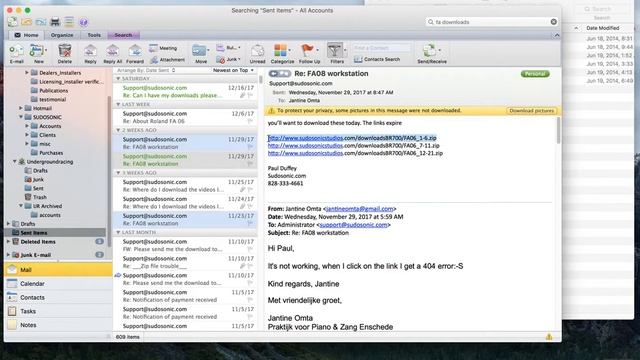Open the FA06_1-6.zip download link

tap(352, 138)
